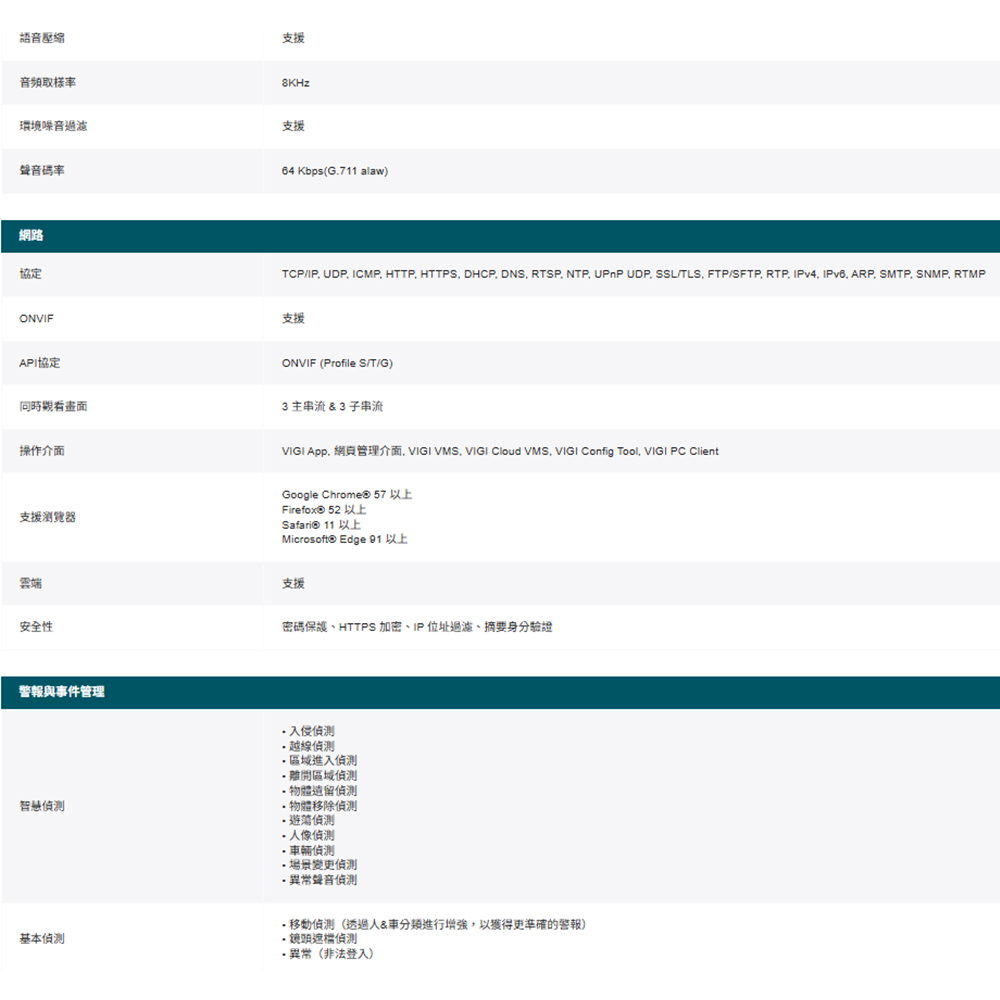Click the 協定 row label
The width and height of the screenshot is (1000, 1000).
pos(31,274)
